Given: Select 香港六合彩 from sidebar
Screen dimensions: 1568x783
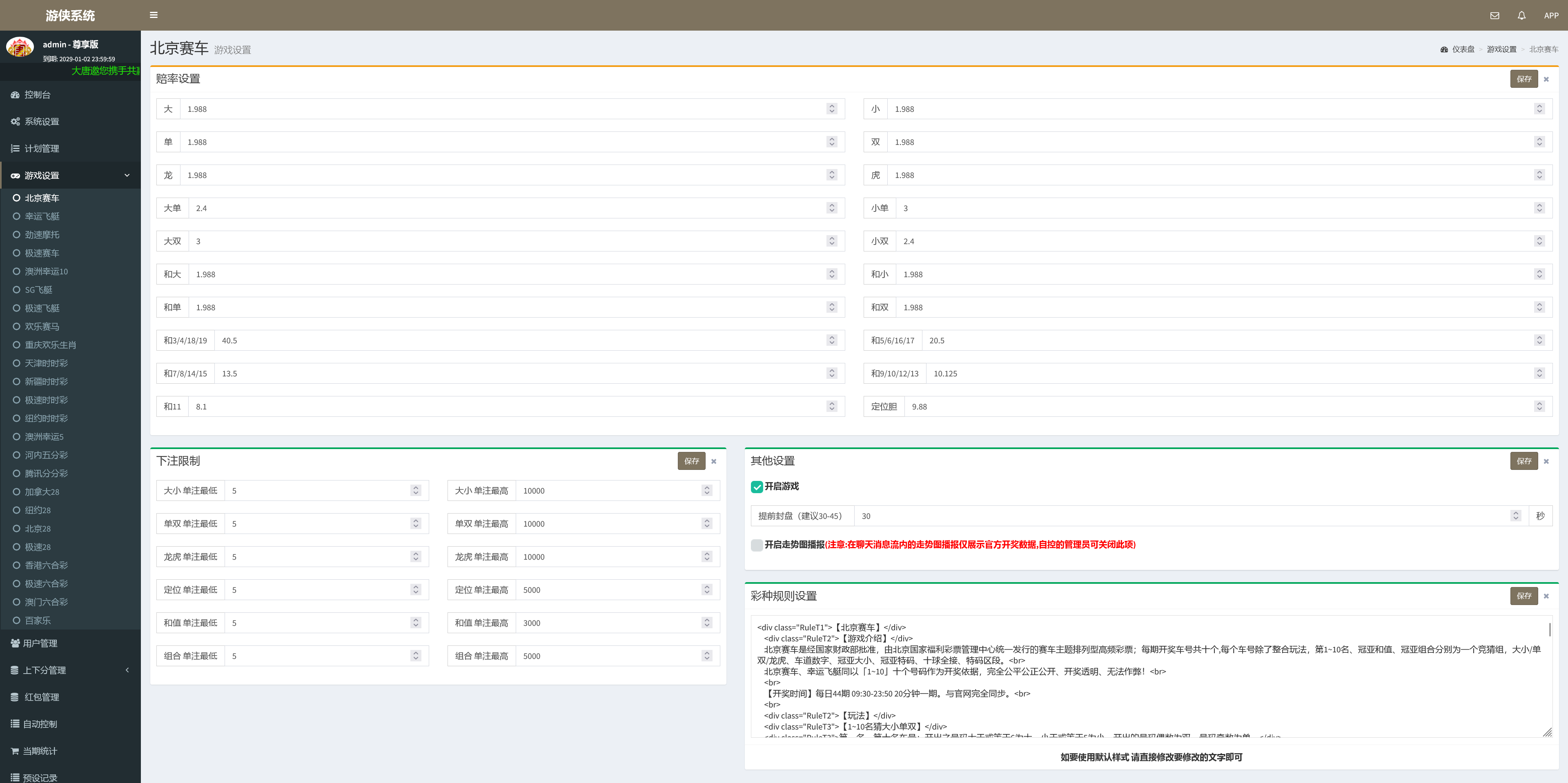Looking at the screenshot, I should click(x=46, y=566).
